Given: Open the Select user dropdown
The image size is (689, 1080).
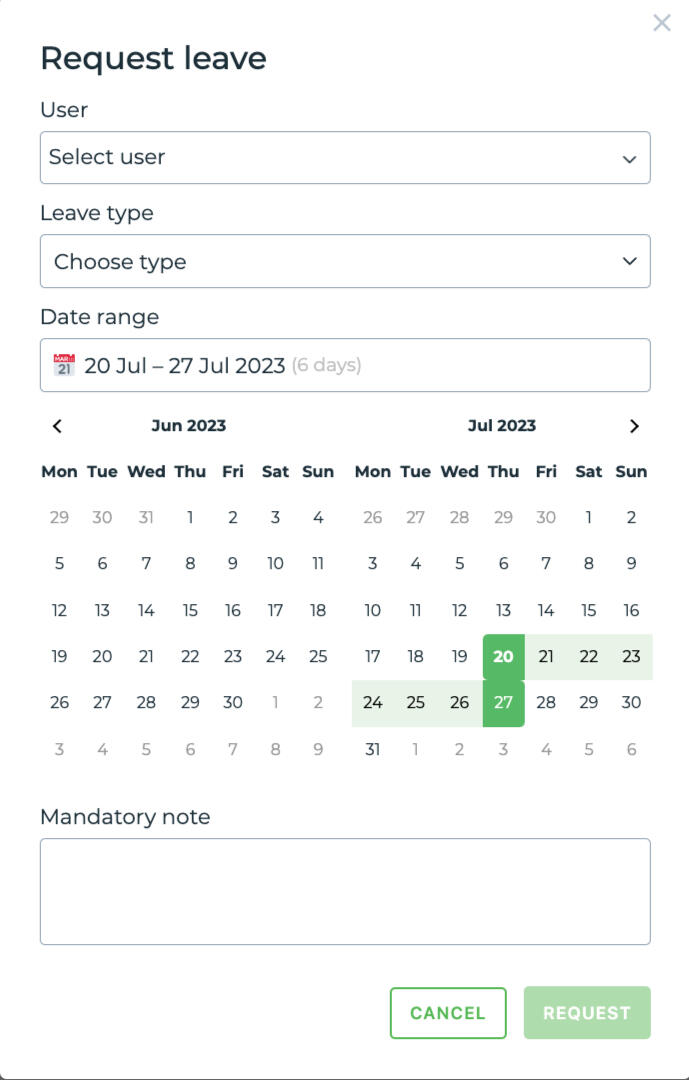Looking at the screenshot, I should click(x=345, y=157).
